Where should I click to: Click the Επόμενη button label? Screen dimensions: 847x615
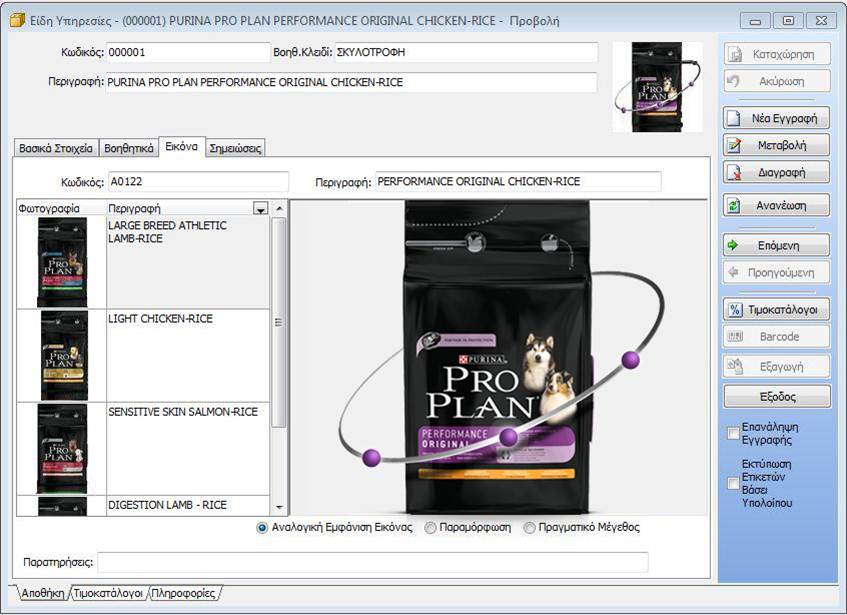[x=778, y=246]
